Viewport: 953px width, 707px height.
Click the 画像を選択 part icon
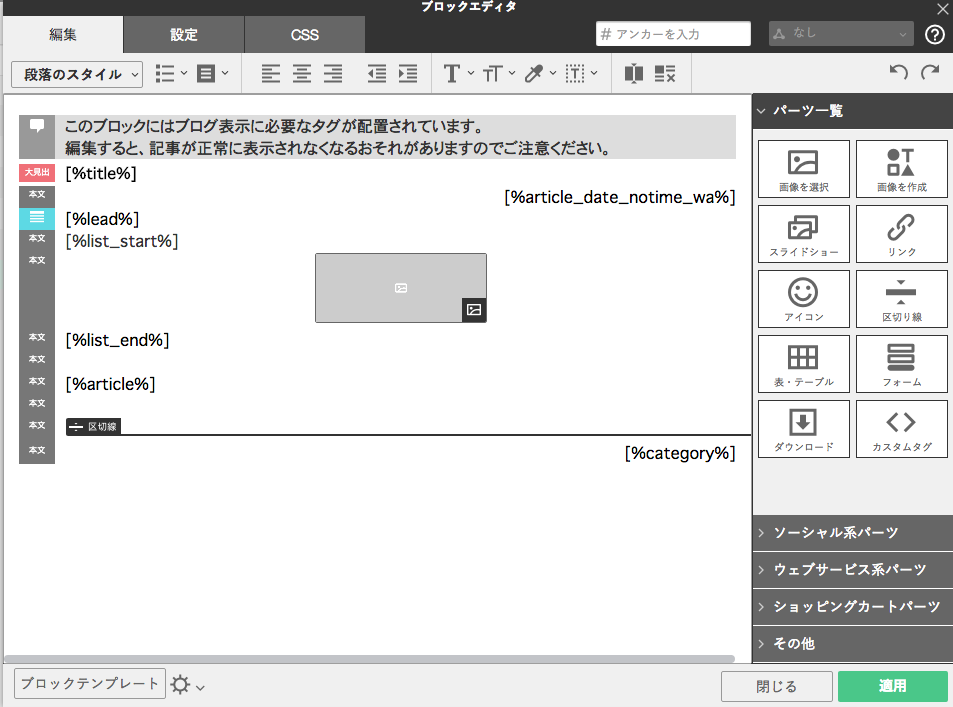803,169
